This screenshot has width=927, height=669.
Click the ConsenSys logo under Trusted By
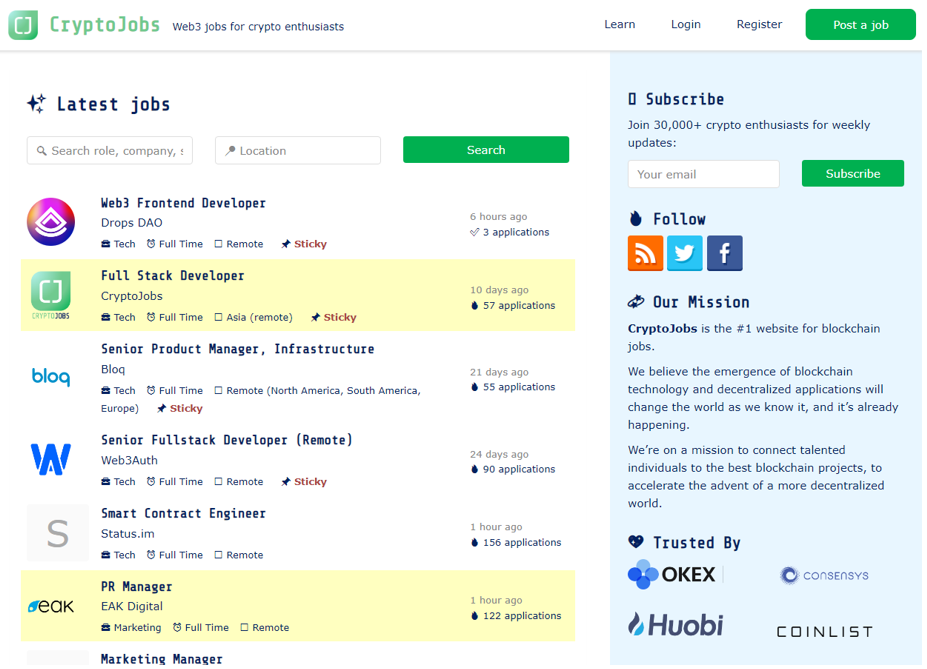[x=824, y=575]
